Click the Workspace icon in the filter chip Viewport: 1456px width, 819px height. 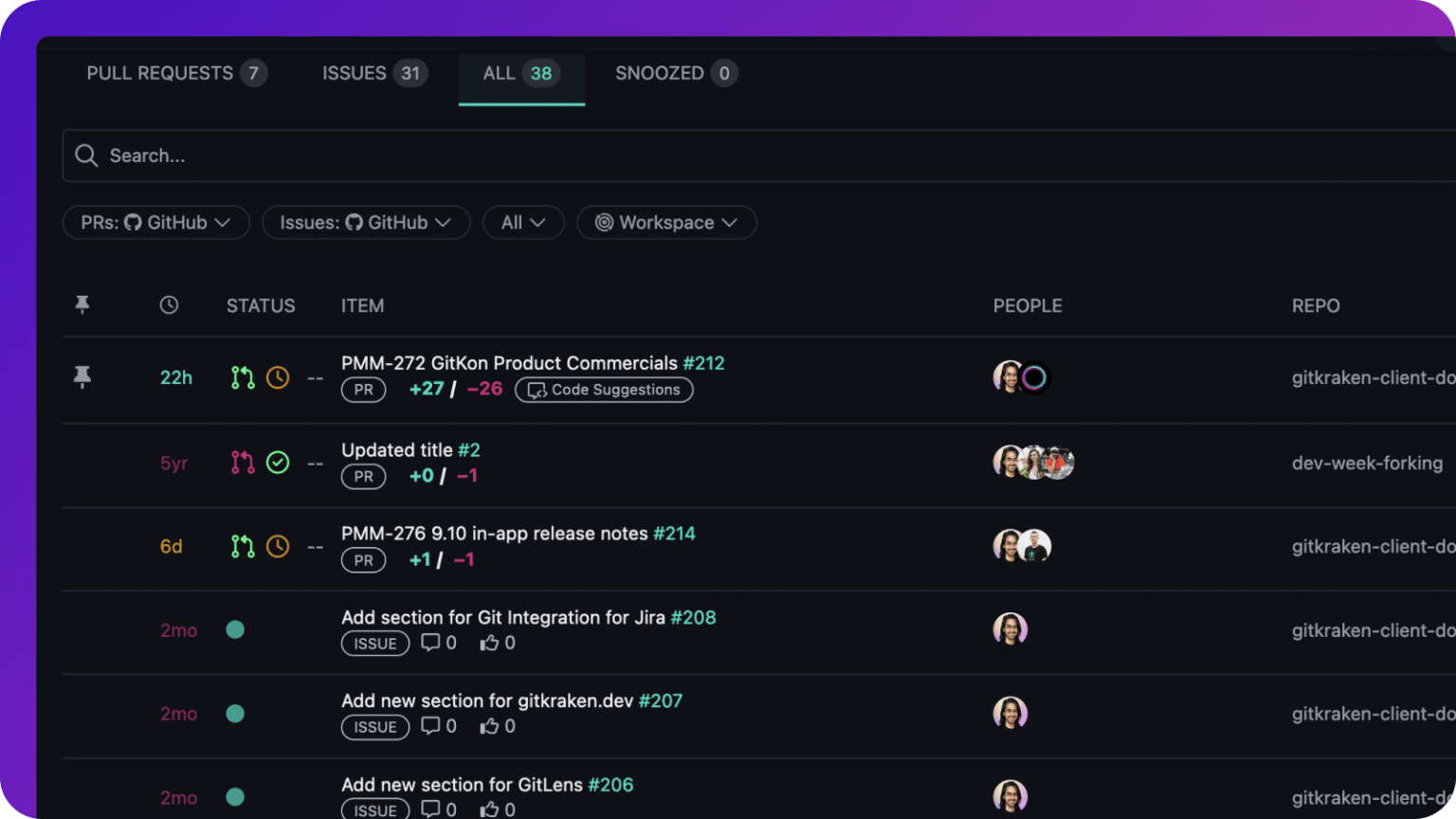click(604, 222)
